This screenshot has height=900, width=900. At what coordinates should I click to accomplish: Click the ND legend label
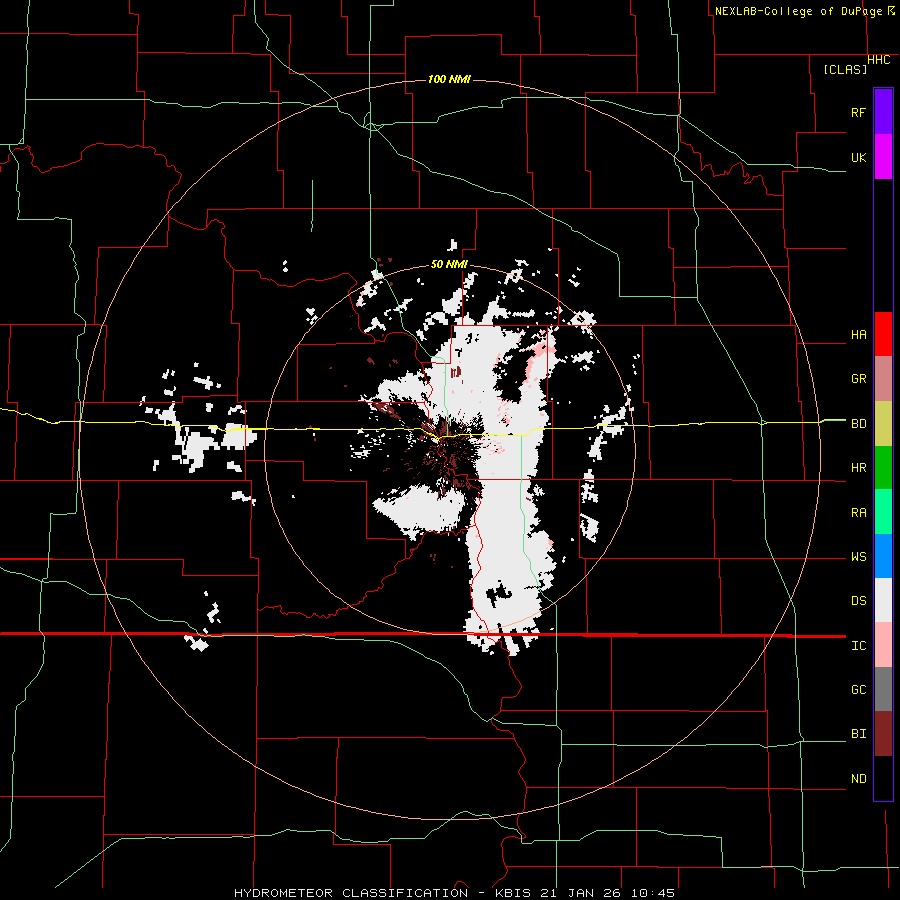(x=858, y=779)
